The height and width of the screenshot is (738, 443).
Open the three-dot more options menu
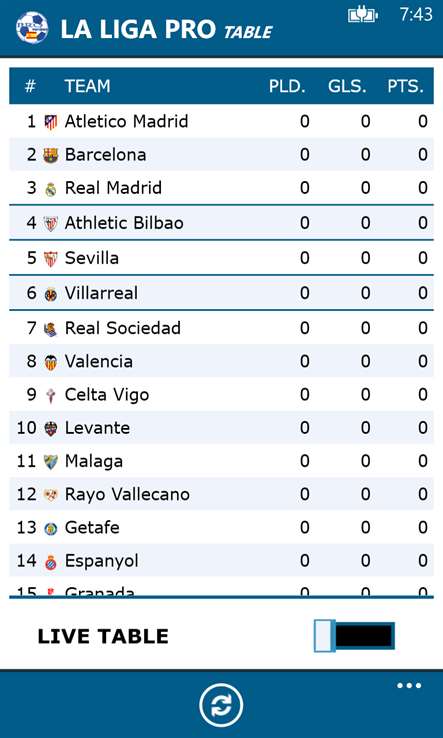click(409, 686)
